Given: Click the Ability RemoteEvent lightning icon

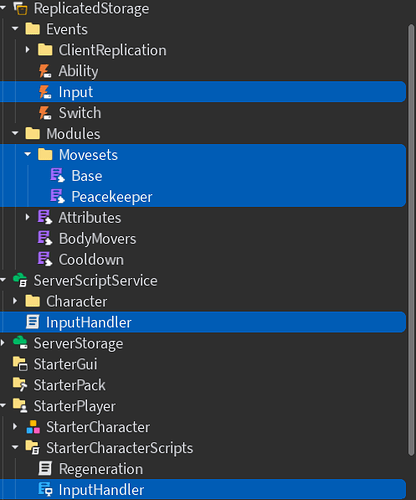Looking at the screenshot, I should coord(45,71).
